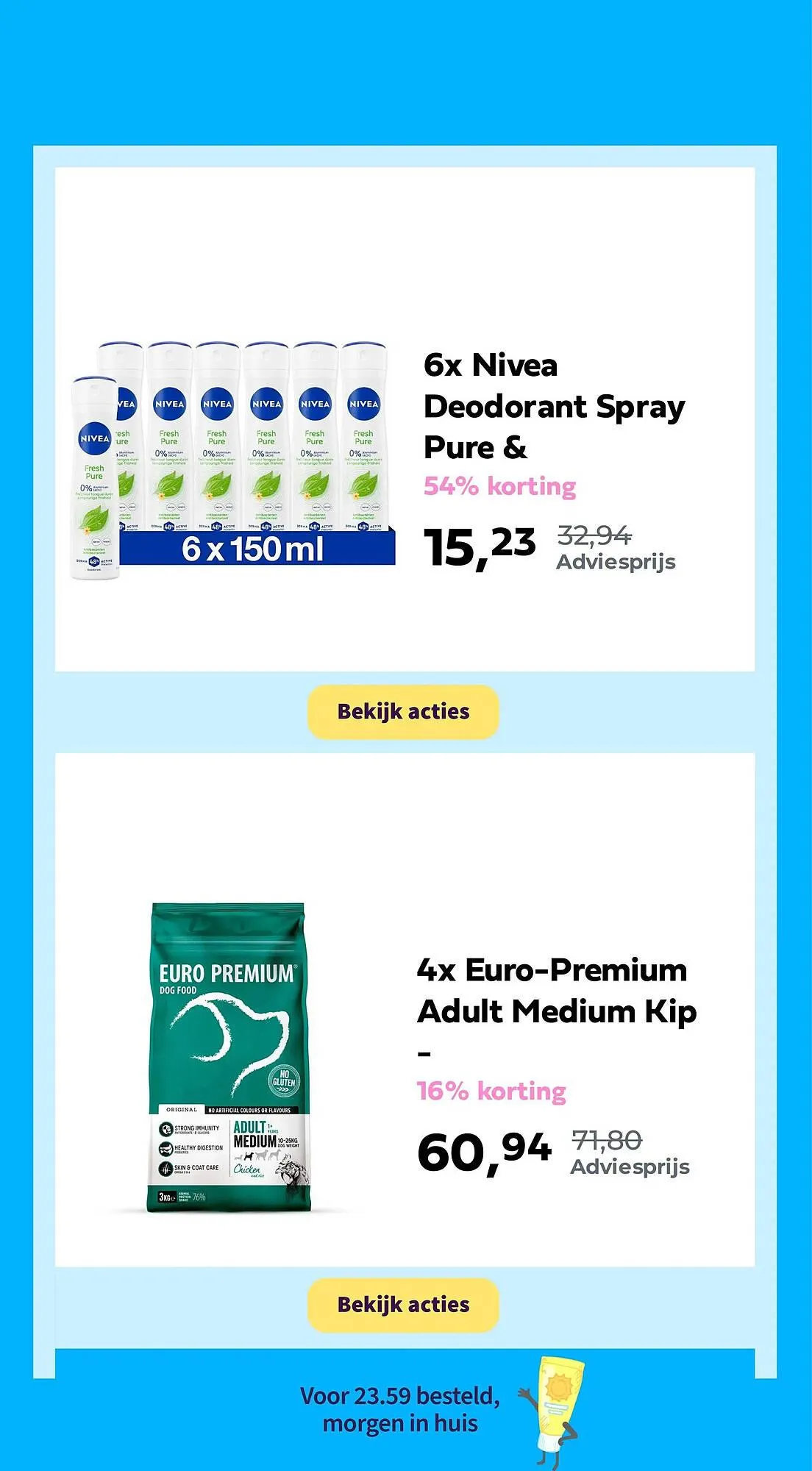This screenshot has height=1471, width=812.
Task: Click the chicken illustration on the dog food bag
Action: (x=292, y=1168)
